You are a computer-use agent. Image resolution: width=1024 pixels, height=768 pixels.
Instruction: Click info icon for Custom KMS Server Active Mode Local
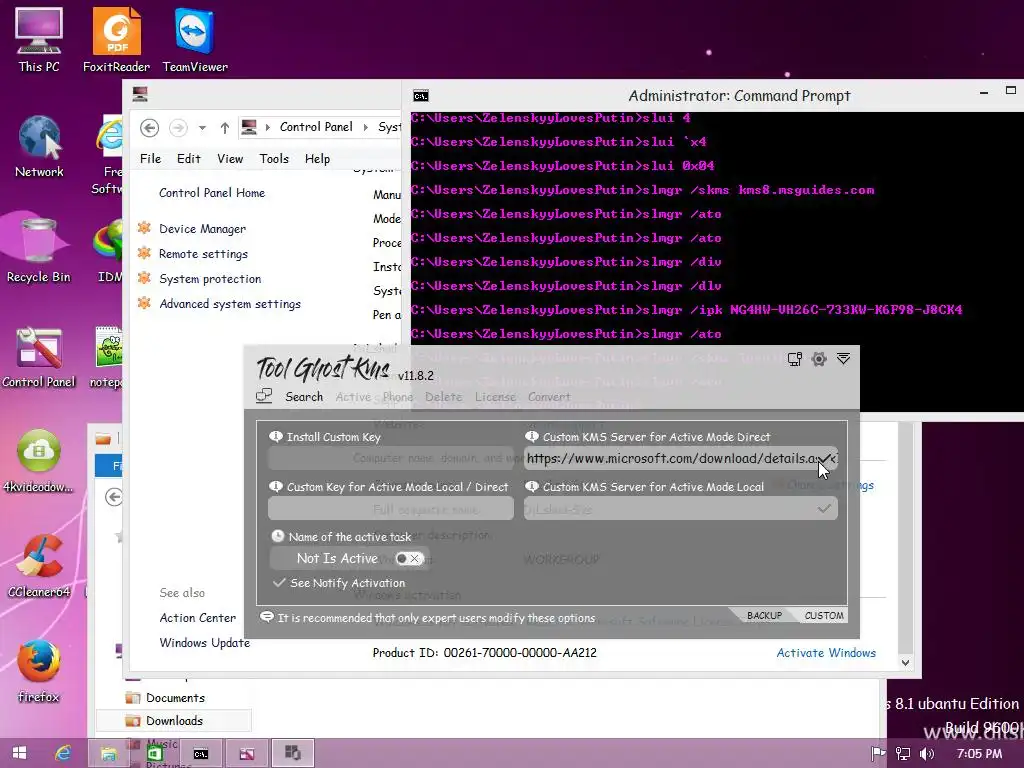pyautogui.click(x=532, y=487)
